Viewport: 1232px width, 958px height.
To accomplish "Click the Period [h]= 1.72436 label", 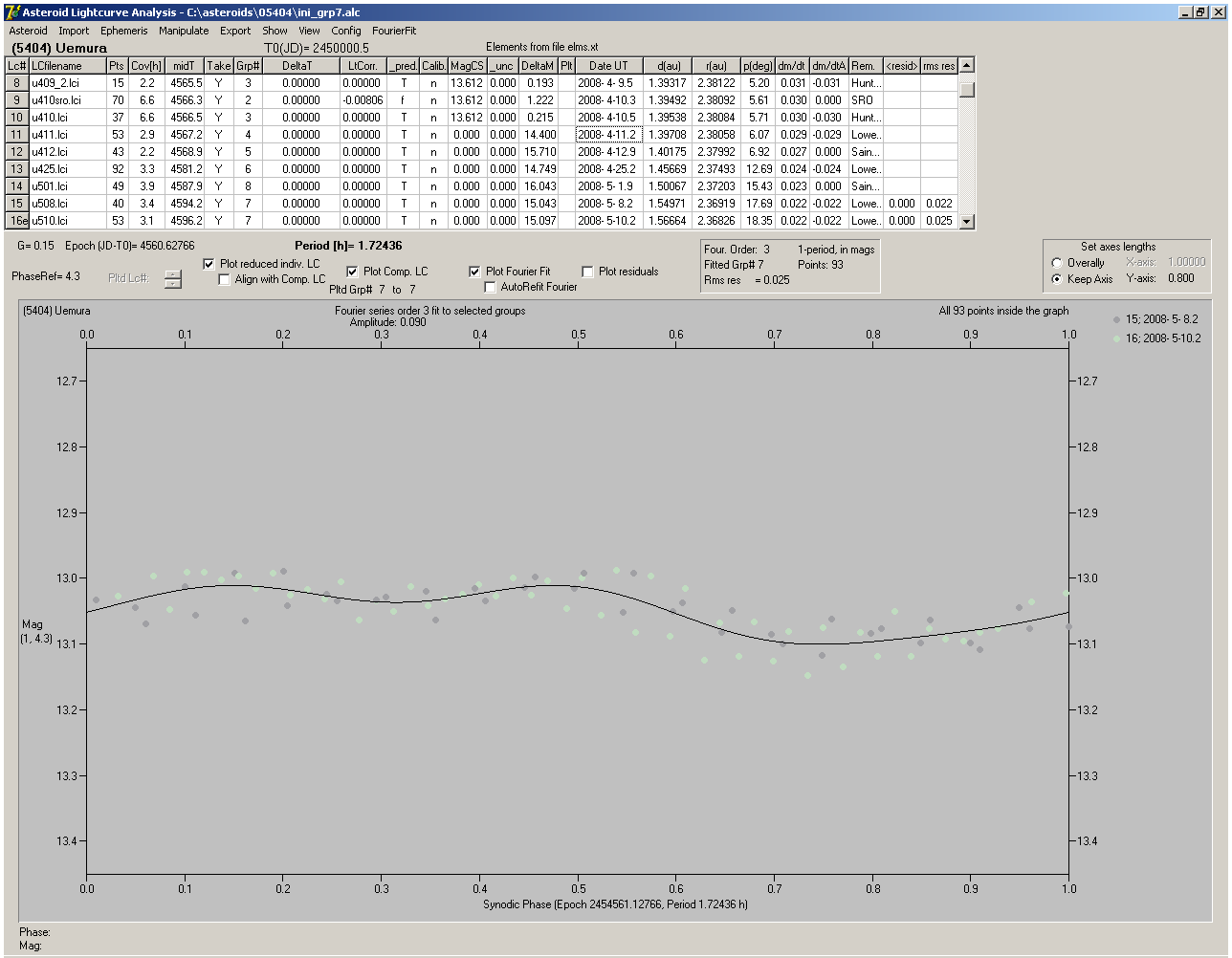I will click(x=348, y=246).
